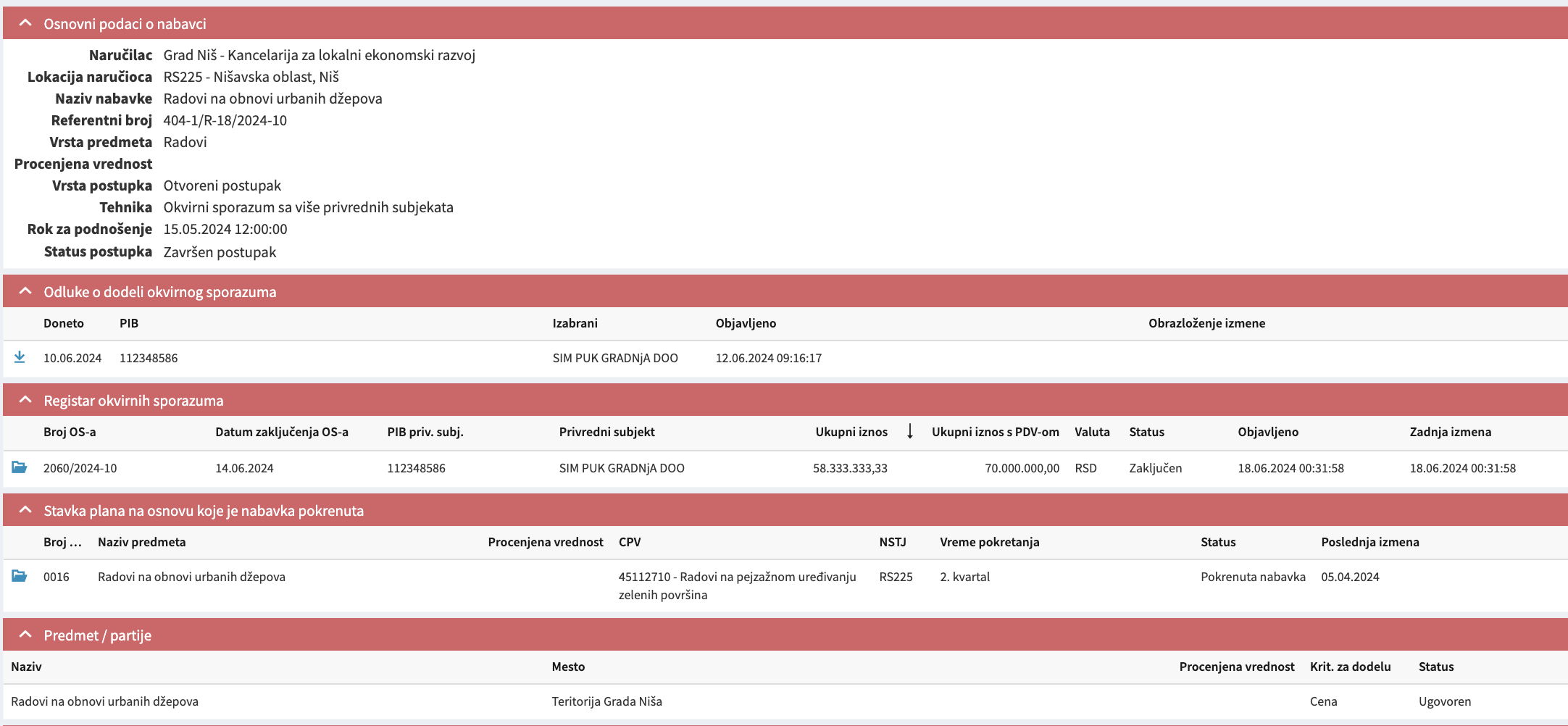
Task: Select the SIM PUK GRADNjA DOO decision row
Action: tap(615, 358)
